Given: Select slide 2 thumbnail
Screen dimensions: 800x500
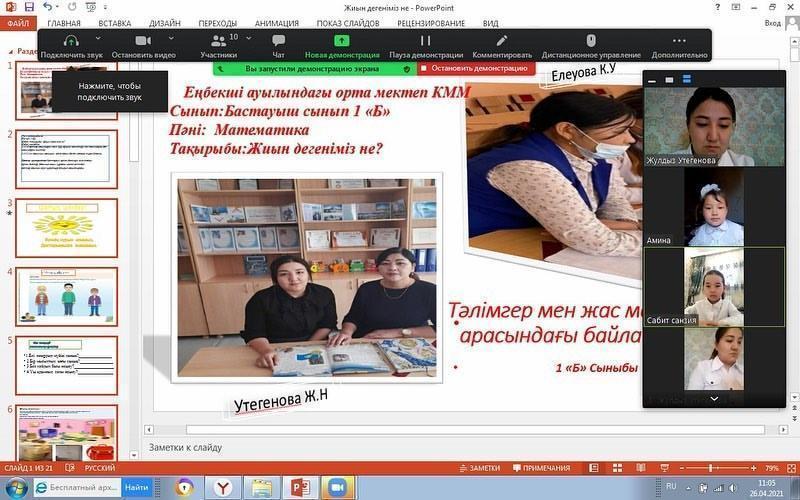Looking at the screenshot, I should pyautogui.click(x=66, y=159).
